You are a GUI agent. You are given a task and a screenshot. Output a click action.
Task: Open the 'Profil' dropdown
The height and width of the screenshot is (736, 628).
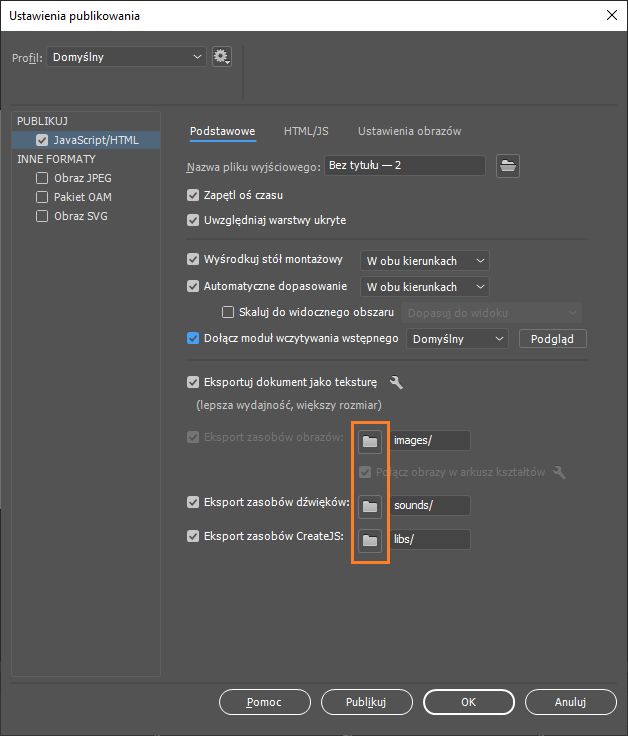127,57
